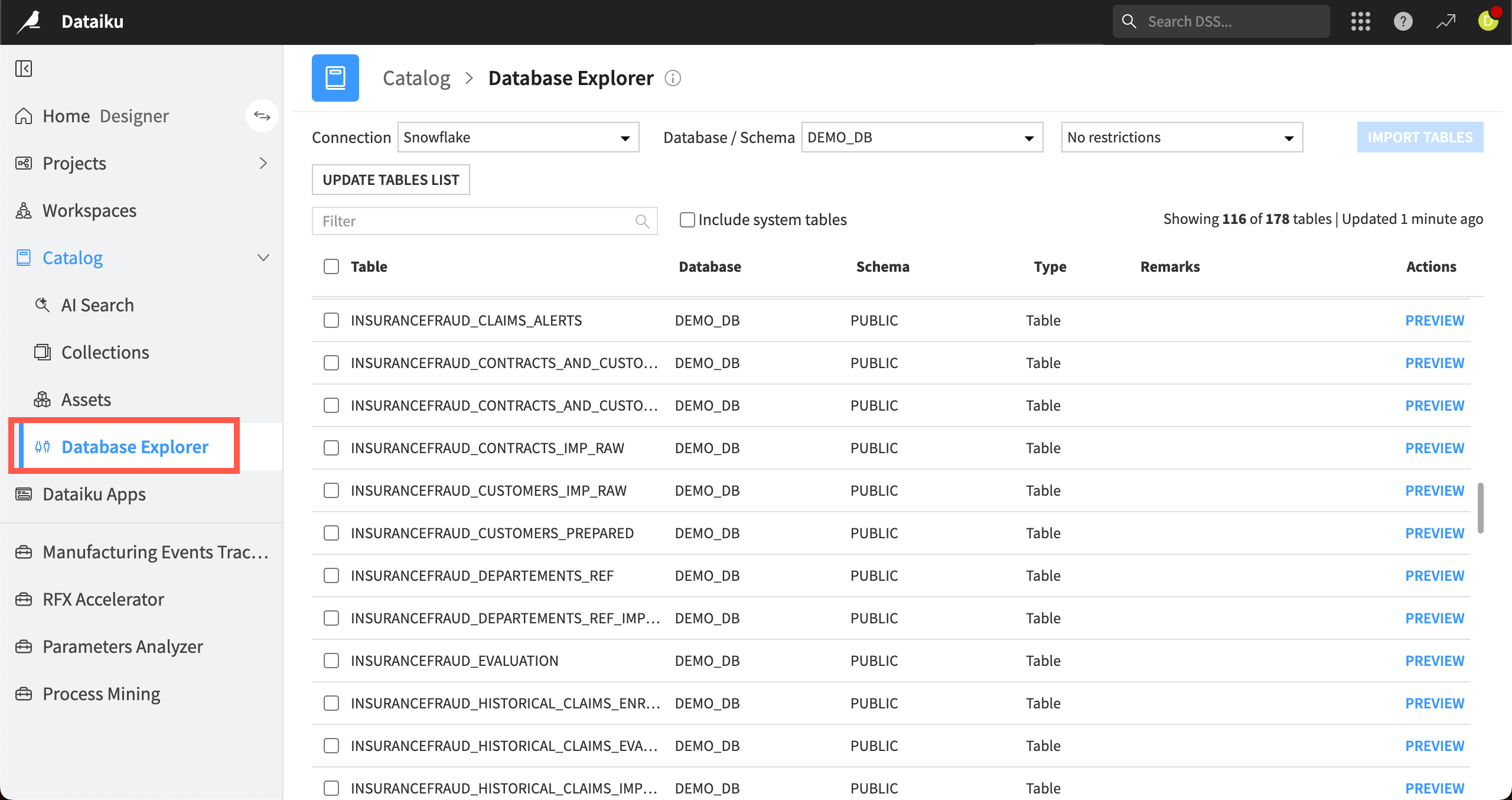Open the No restrictions dropdown

point(1182,137)
